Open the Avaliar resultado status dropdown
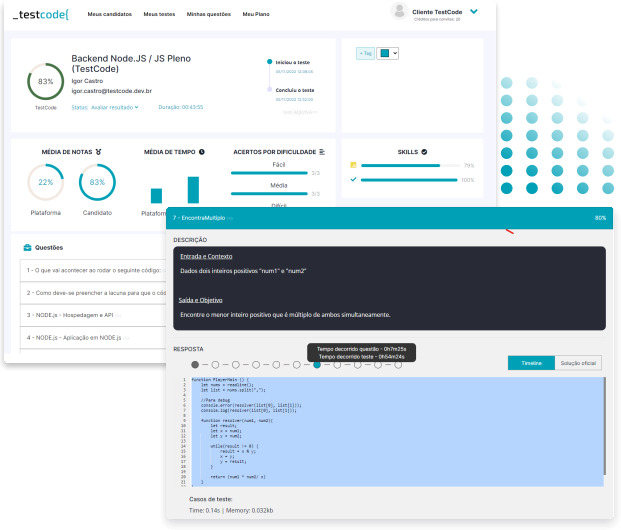The width and height of the screenshot is (621, 530). pyautogui.click(x=114, y=106)
